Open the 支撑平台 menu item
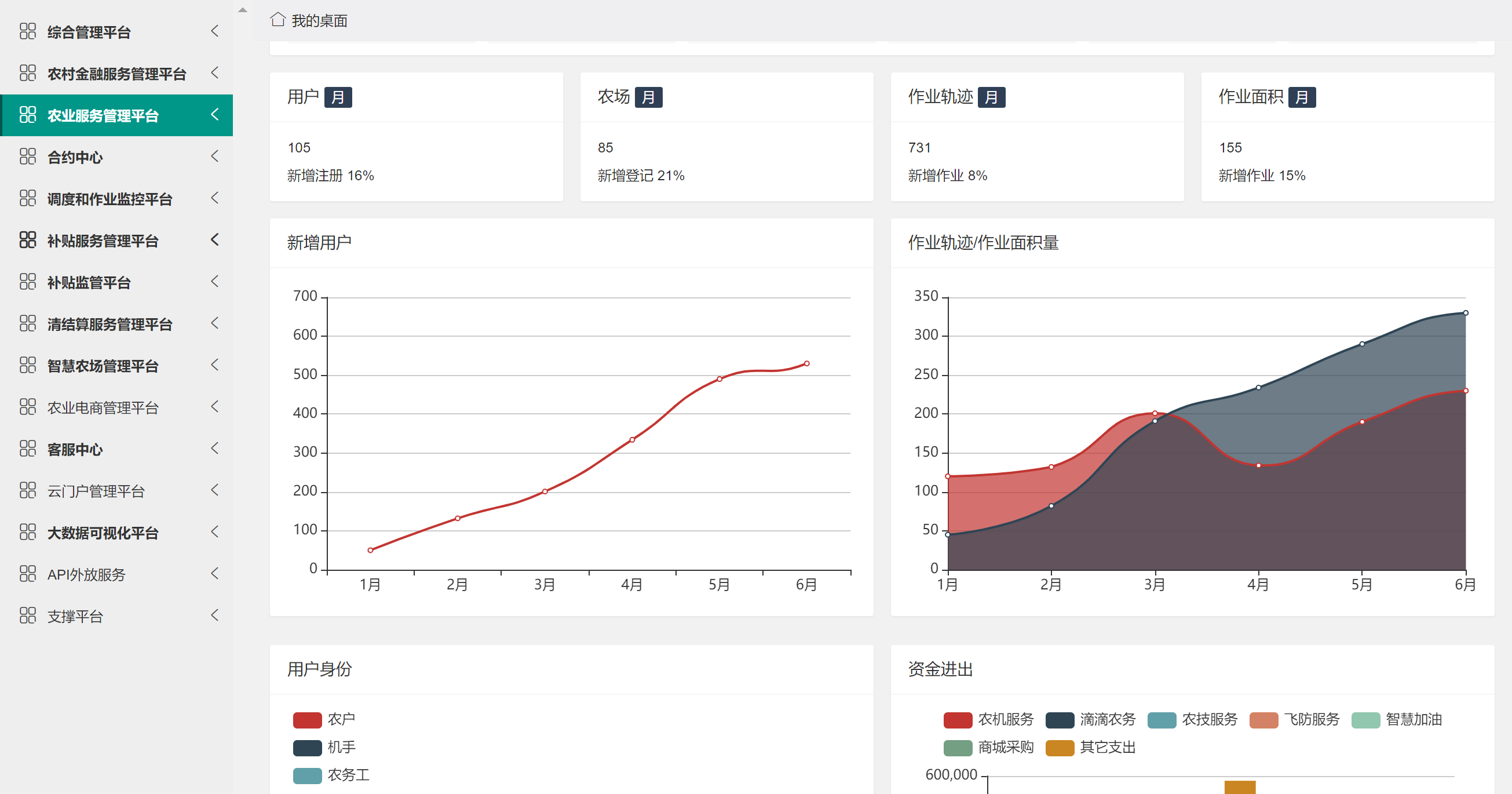Image resolution: width=1512 pixels, height=794 pixels. tap(117, 615)
